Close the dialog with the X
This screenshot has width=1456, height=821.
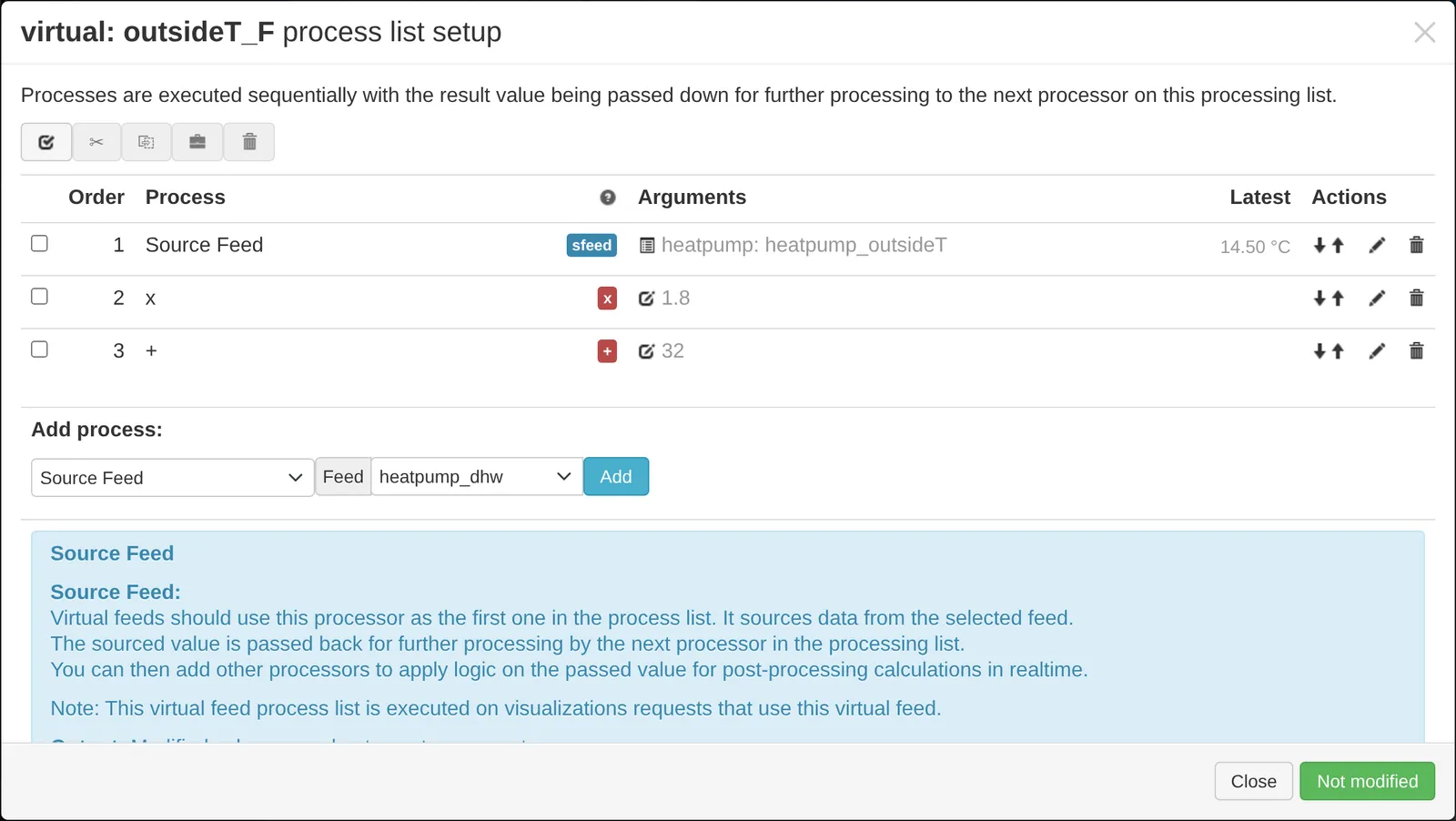[x=1424, y=33]
